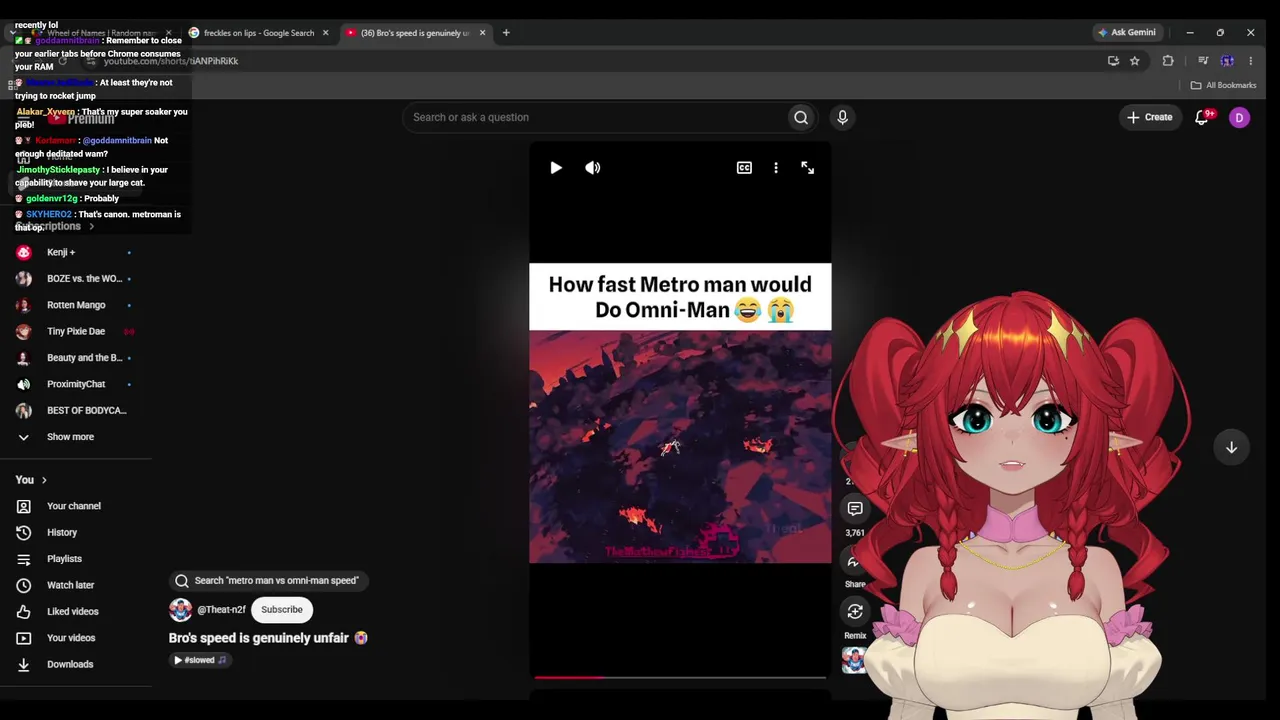The height and width of the screenshot is (720, 1280).
Task: Open the Rotten Mango subscription
Action: [76, 305]
